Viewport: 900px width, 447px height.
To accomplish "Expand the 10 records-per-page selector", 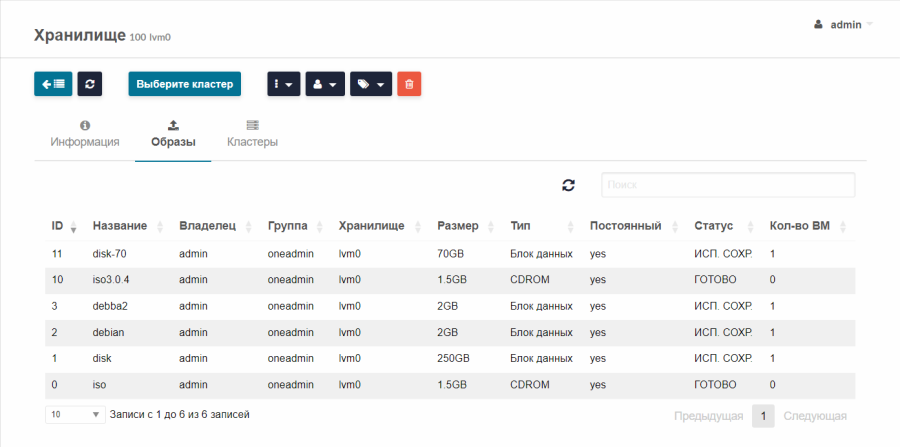I will click(x=75, y=414).
